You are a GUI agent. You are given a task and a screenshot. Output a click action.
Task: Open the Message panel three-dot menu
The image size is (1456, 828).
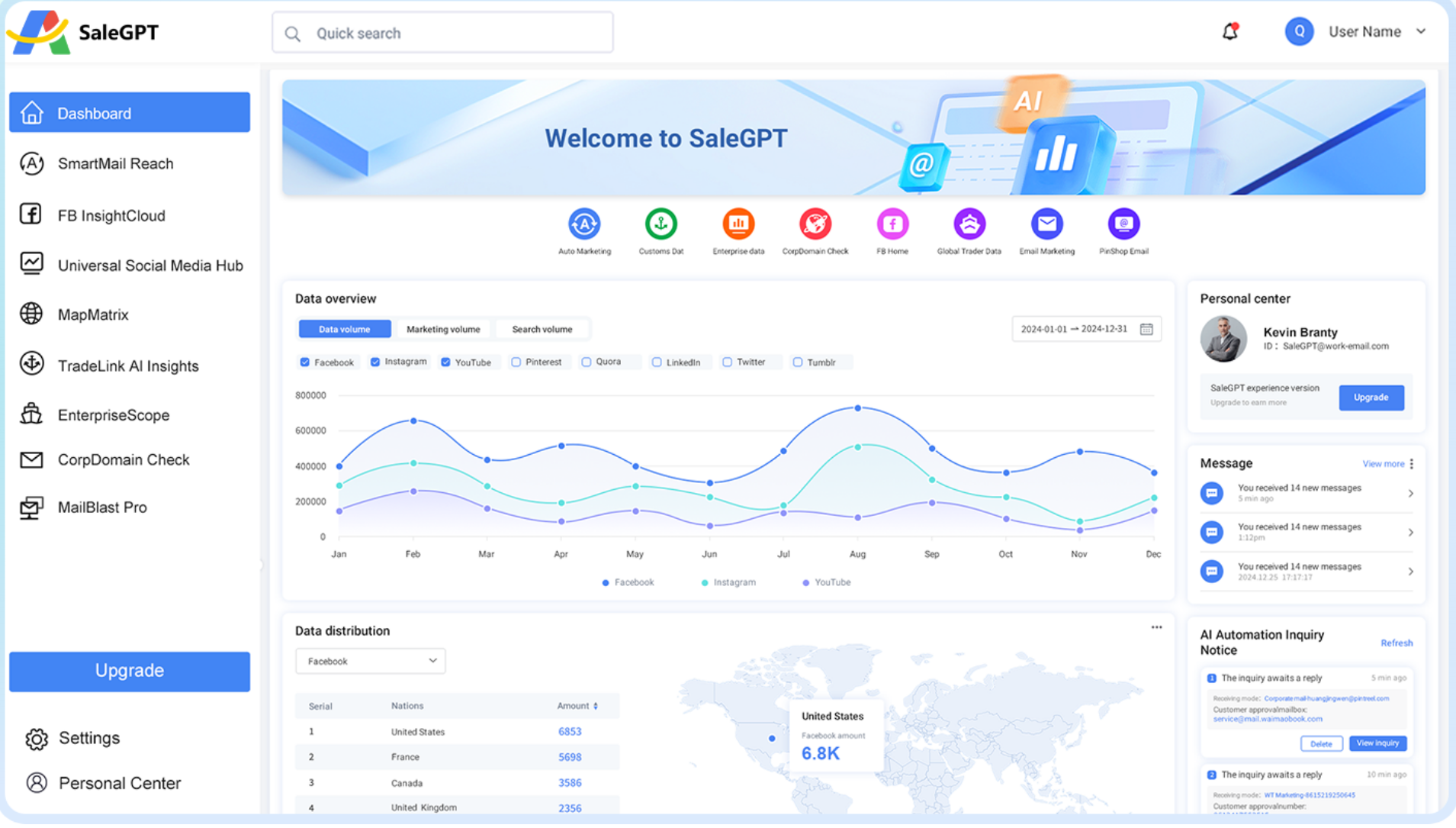pos(1412,464)
